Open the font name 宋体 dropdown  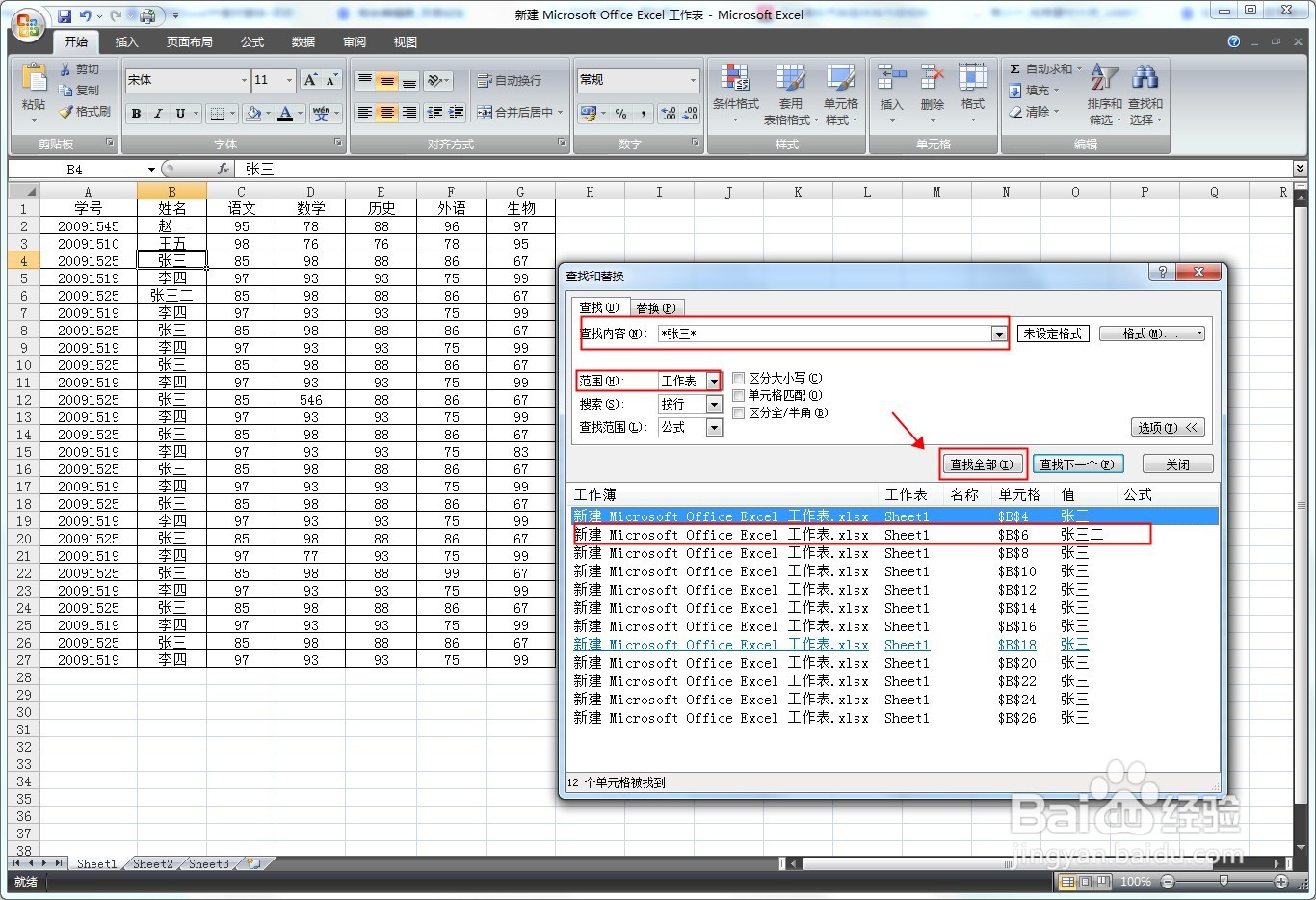click(244, 80)
